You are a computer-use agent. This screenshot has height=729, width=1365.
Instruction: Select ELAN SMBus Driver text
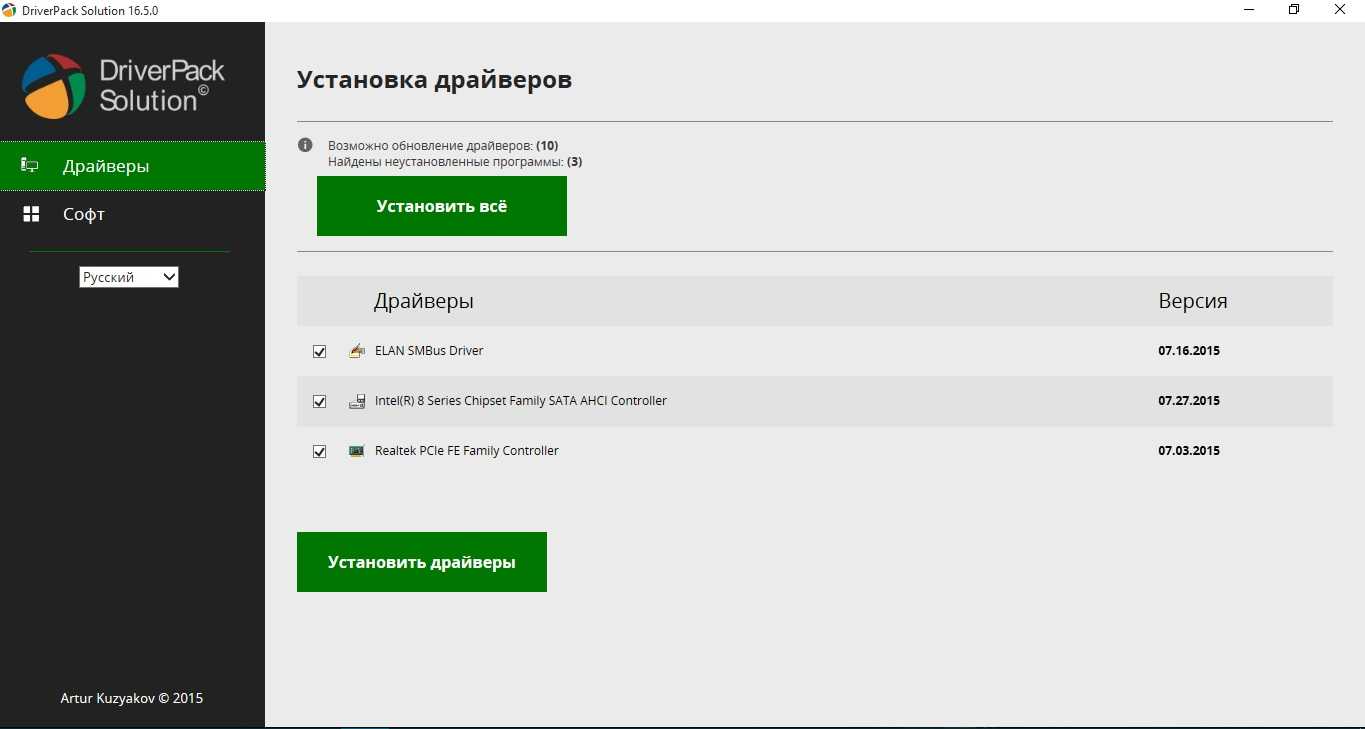[429, 351]
